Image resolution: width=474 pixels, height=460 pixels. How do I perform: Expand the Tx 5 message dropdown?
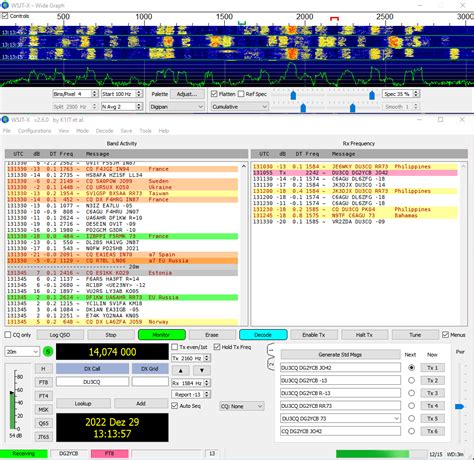396,418
